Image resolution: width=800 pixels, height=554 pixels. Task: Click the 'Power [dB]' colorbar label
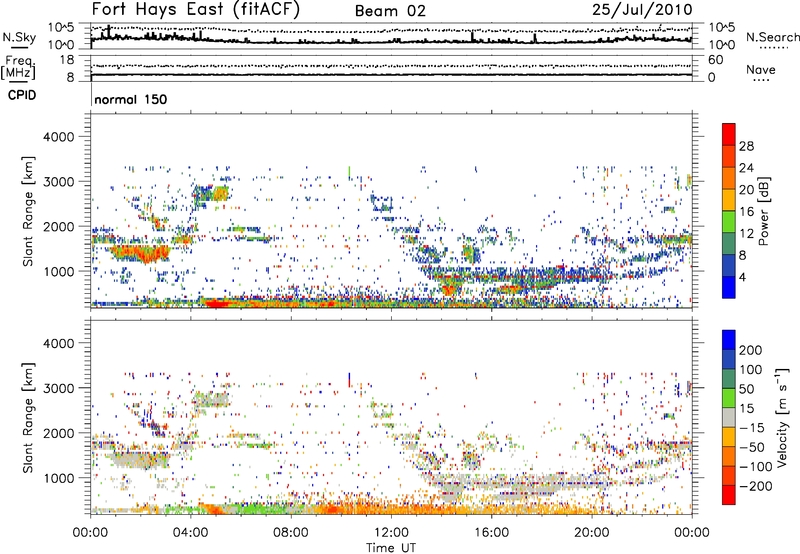pyautogui.click(x=763, y=211)
